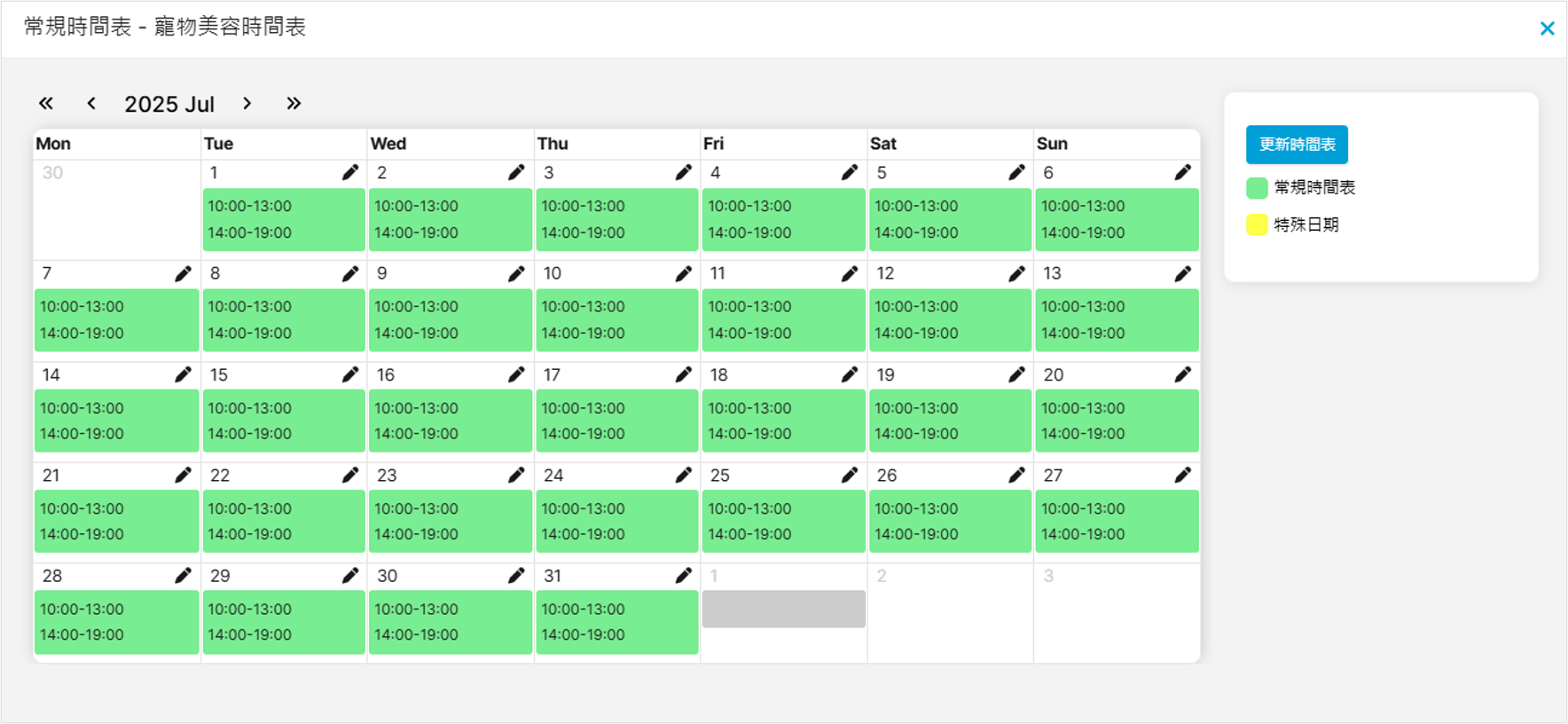
Task: Select the July 27 time slot block
Action: [x=1117, y=521]
